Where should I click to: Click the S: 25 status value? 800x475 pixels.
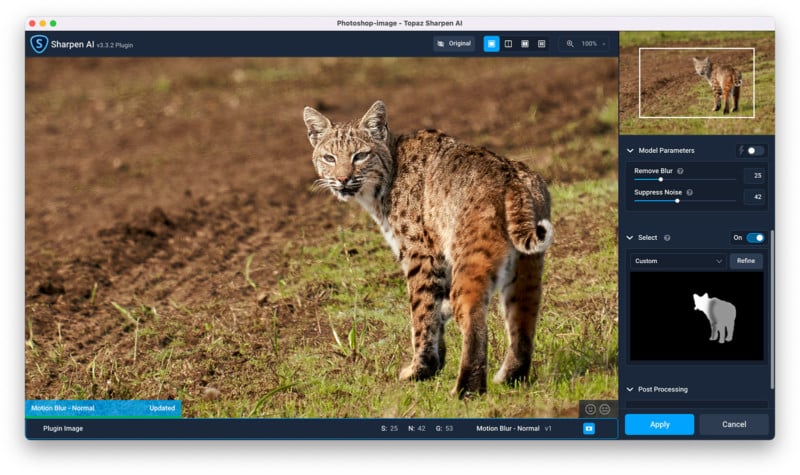pyautogui.click(x=389, y=429)
